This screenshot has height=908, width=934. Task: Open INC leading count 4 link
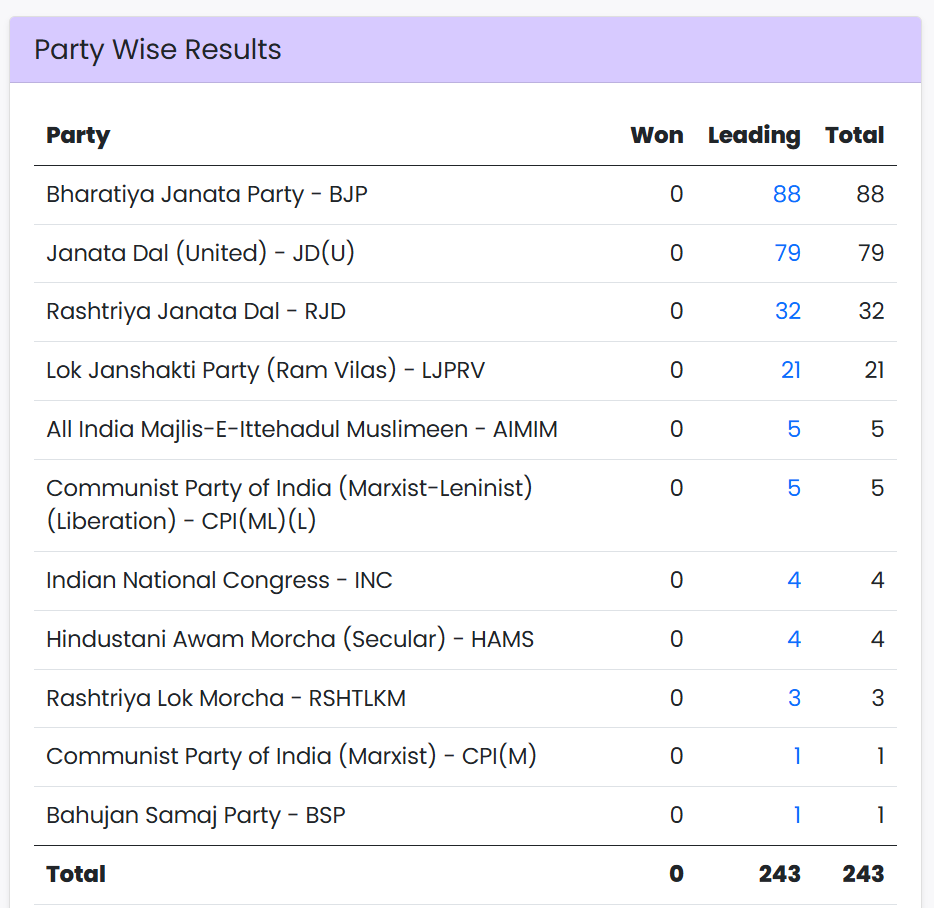794,581
